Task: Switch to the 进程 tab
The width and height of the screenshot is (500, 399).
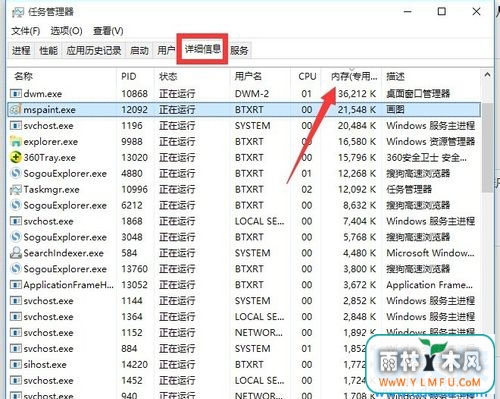Action: [x=21, y=50]
